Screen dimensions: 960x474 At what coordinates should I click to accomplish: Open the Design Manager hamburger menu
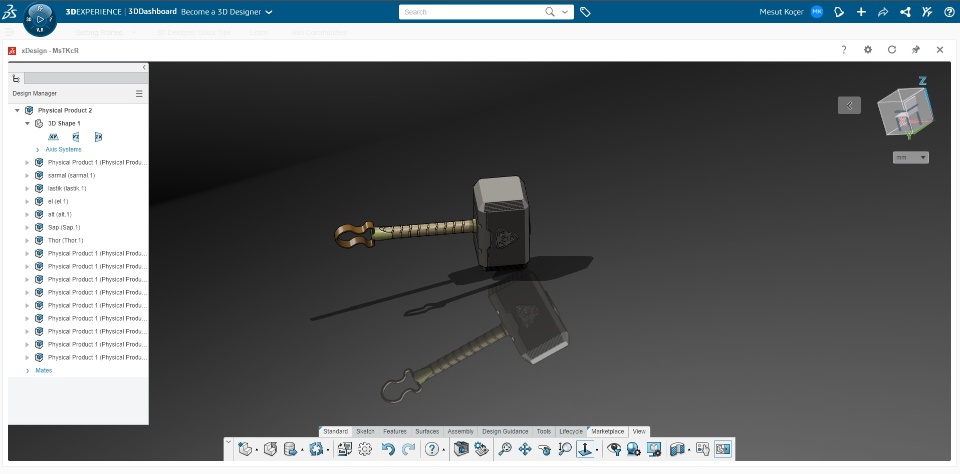[x=139, y=94]
